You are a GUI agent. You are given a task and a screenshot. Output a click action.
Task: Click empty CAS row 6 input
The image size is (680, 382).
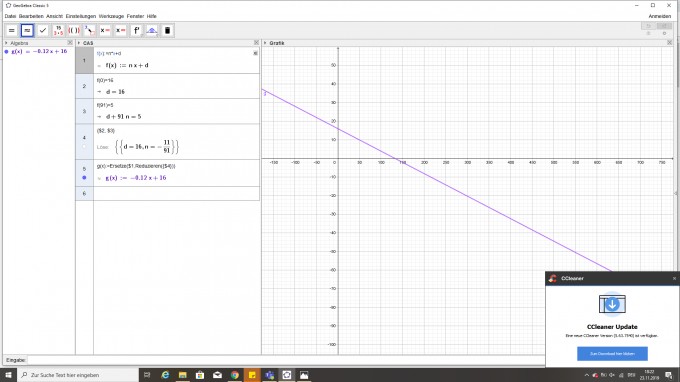point(177,193)
